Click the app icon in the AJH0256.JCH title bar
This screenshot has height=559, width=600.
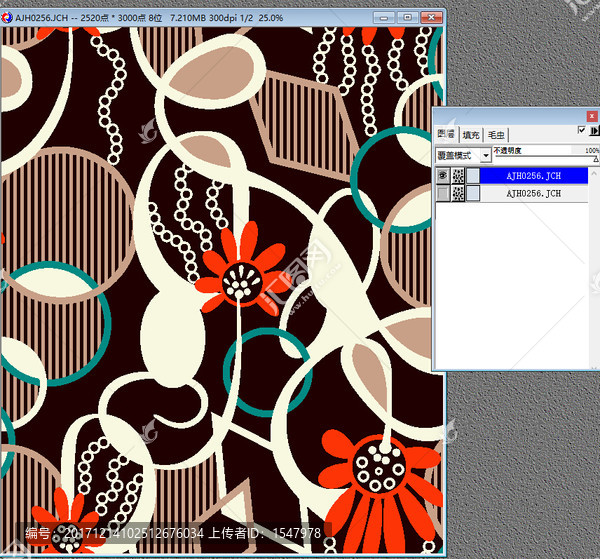point(7,18)
